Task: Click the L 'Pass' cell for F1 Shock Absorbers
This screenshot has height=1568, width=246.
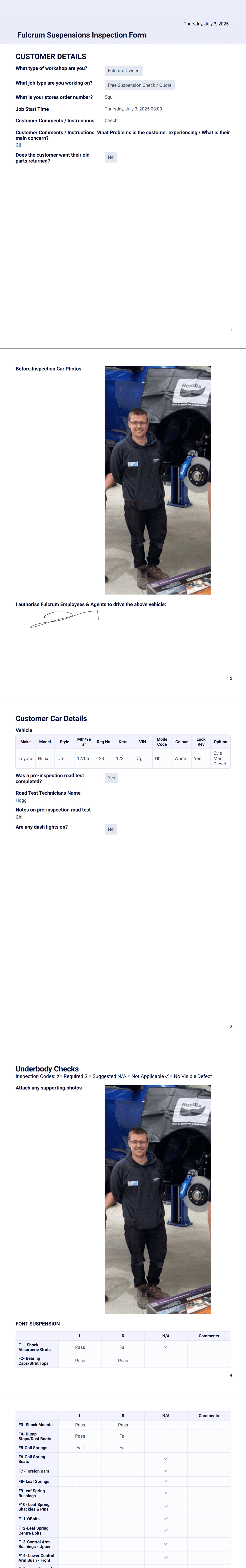Action: 80,1347
